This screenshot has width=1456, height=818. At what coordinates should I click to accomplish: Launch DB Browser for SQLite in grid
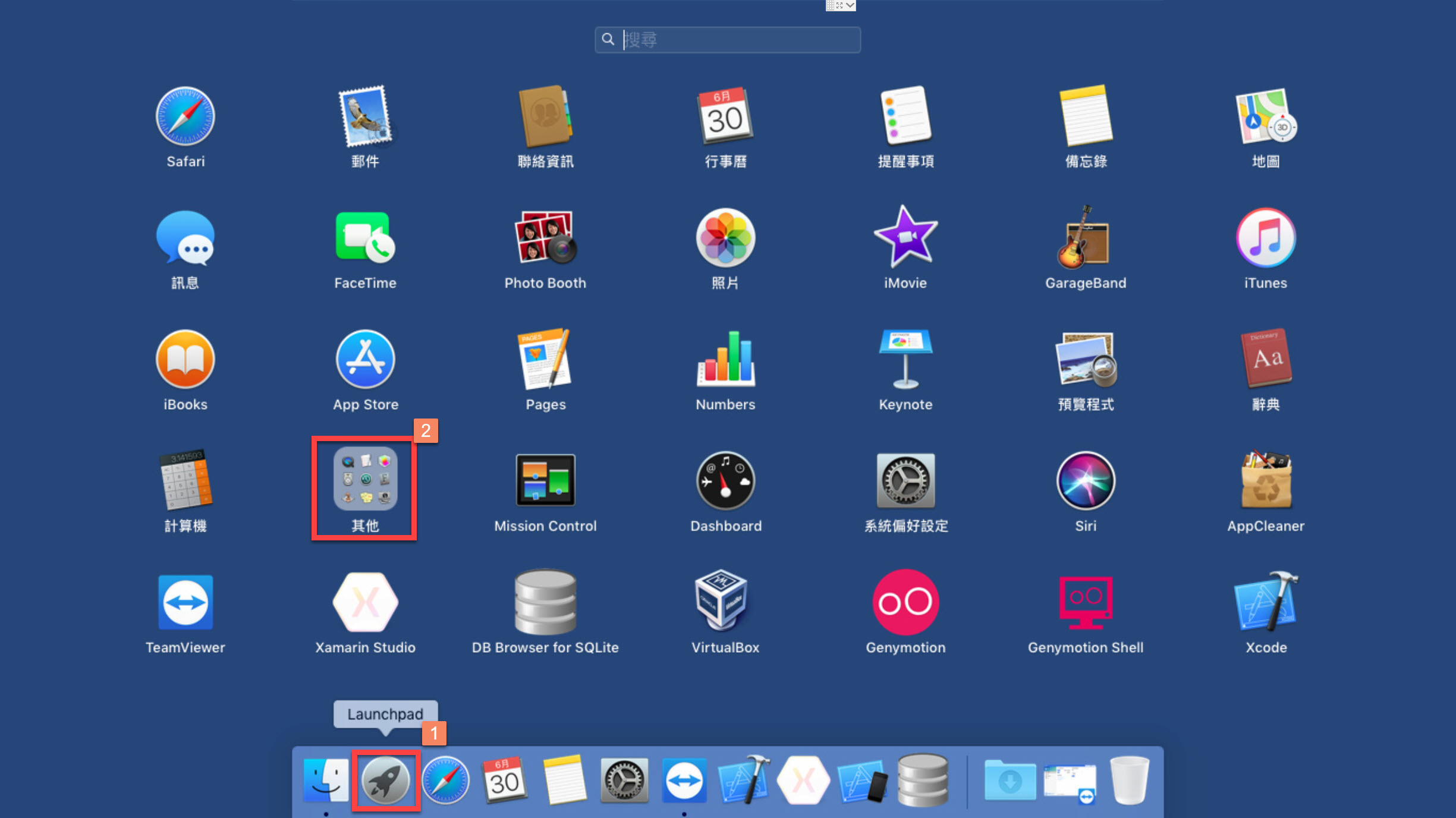pos(545,602)
